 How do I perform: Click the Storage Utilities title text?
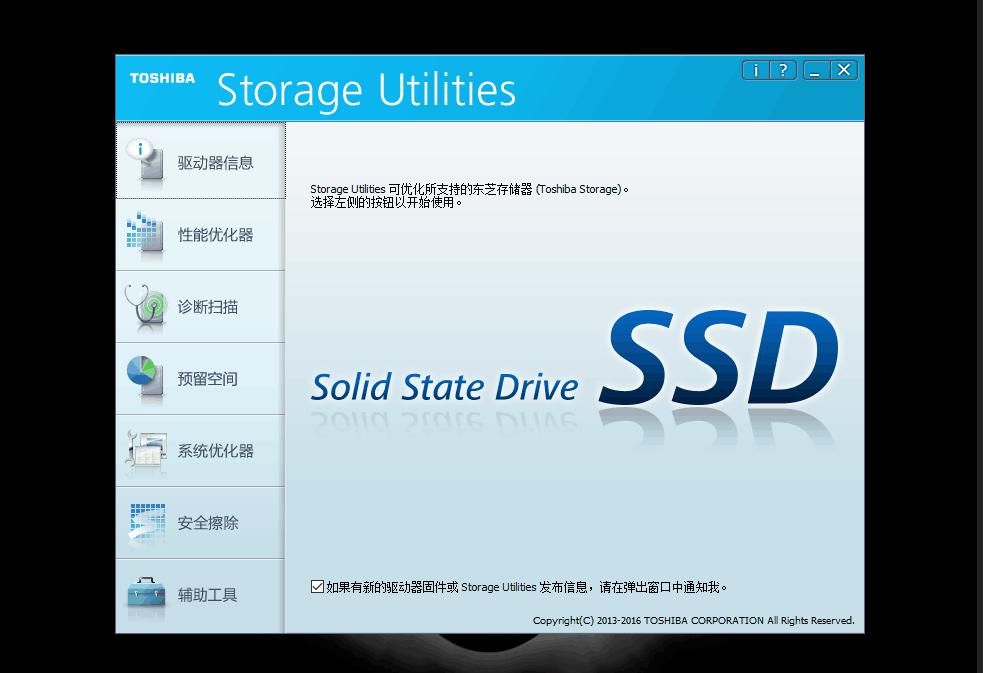point(366,90)
